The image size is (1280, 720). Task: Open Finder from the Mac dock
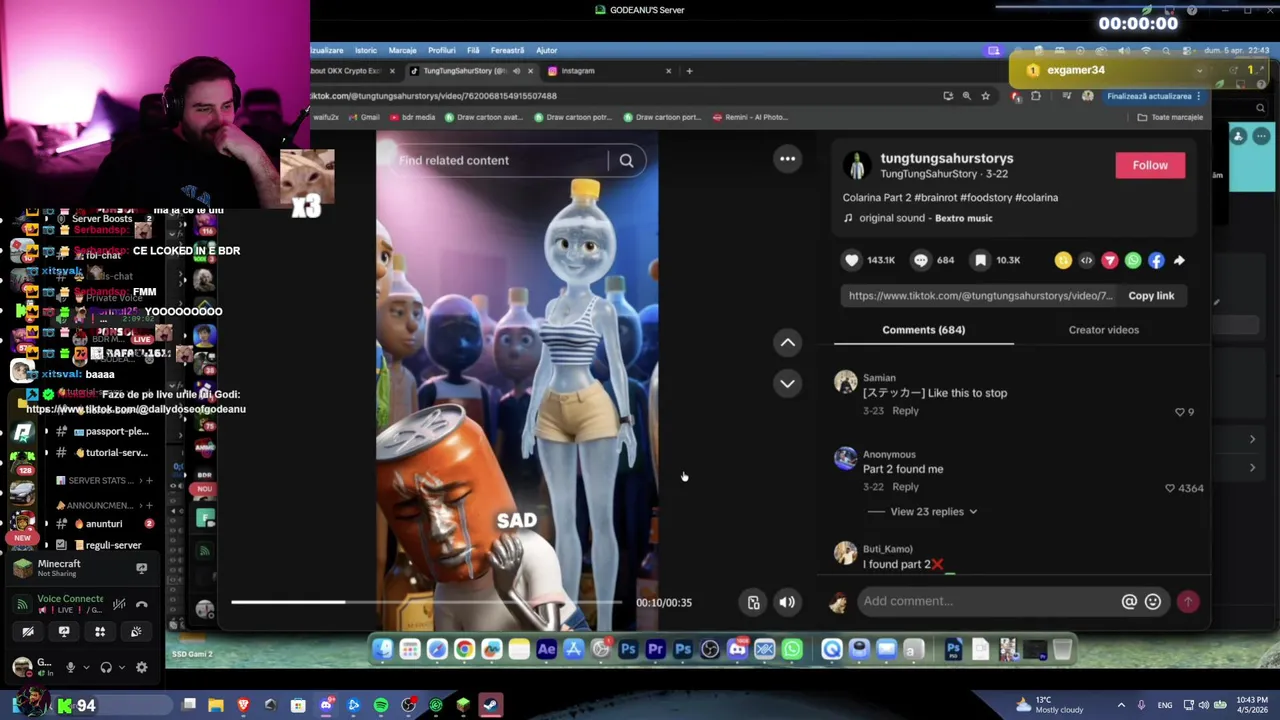(383, 650)
